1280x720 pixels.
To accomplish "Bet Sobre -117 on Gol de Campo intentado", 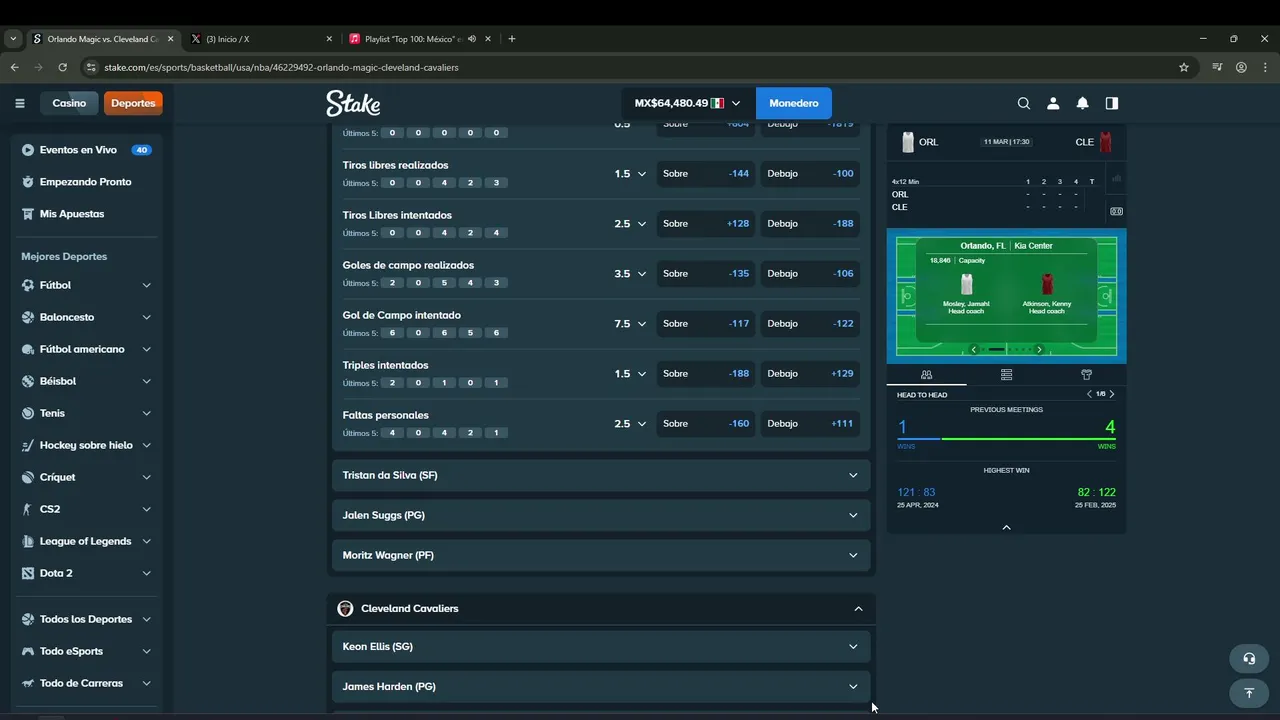I will pyautogui.click(x=706, y=324).
